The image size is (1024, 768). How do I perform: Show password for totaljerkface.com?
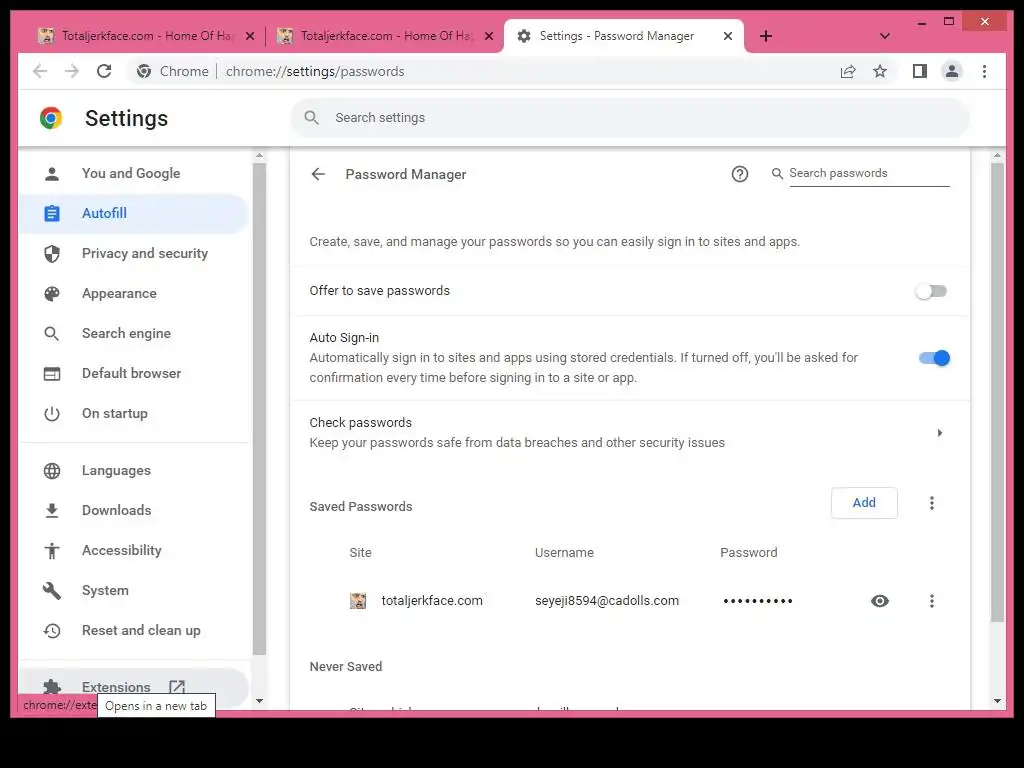[880, 601]
